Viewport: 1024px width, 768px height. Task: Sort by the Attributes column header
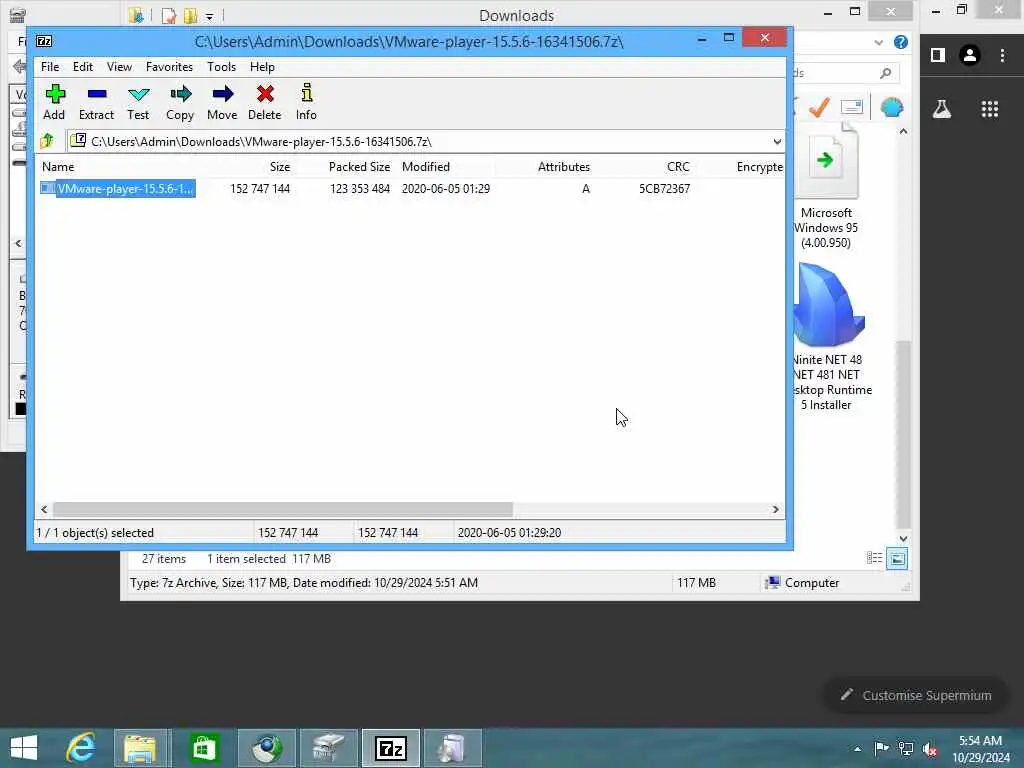pyautogui.click(x=564, y=167)
